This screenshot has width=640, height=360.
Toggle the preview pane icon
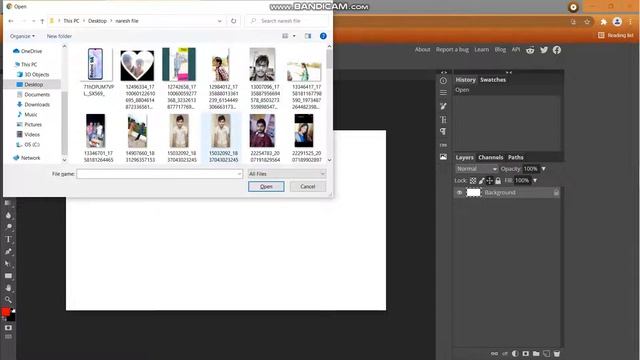308,36
